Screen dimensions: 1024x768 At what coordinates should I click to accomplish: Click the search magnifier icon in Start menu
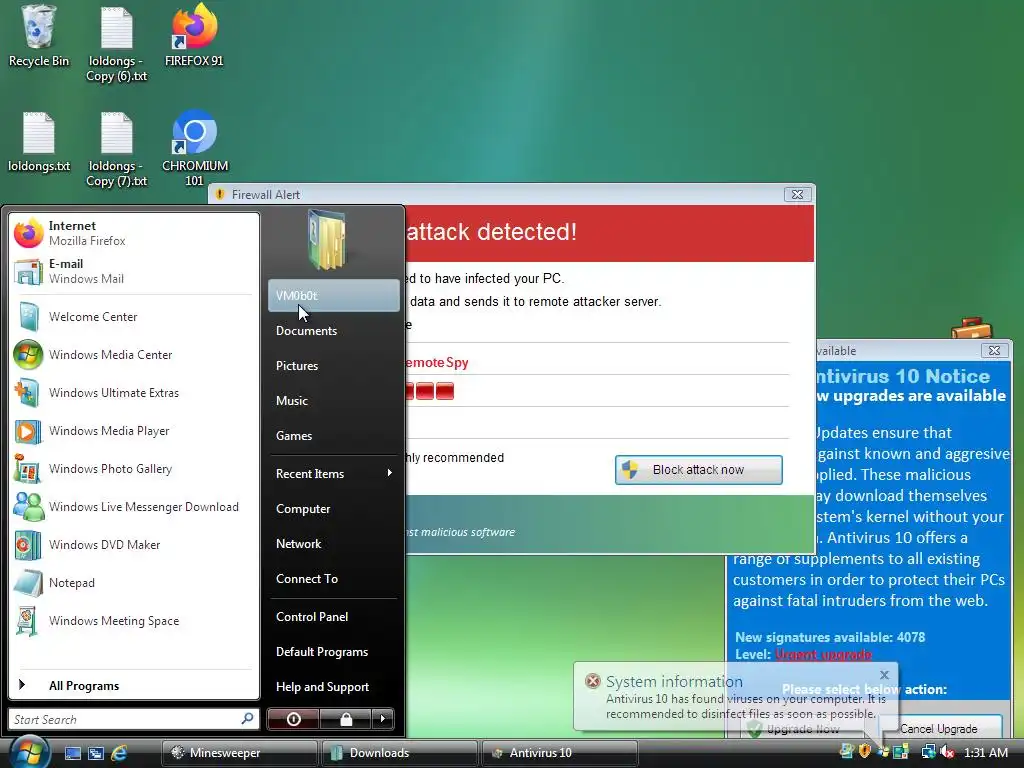248,718
